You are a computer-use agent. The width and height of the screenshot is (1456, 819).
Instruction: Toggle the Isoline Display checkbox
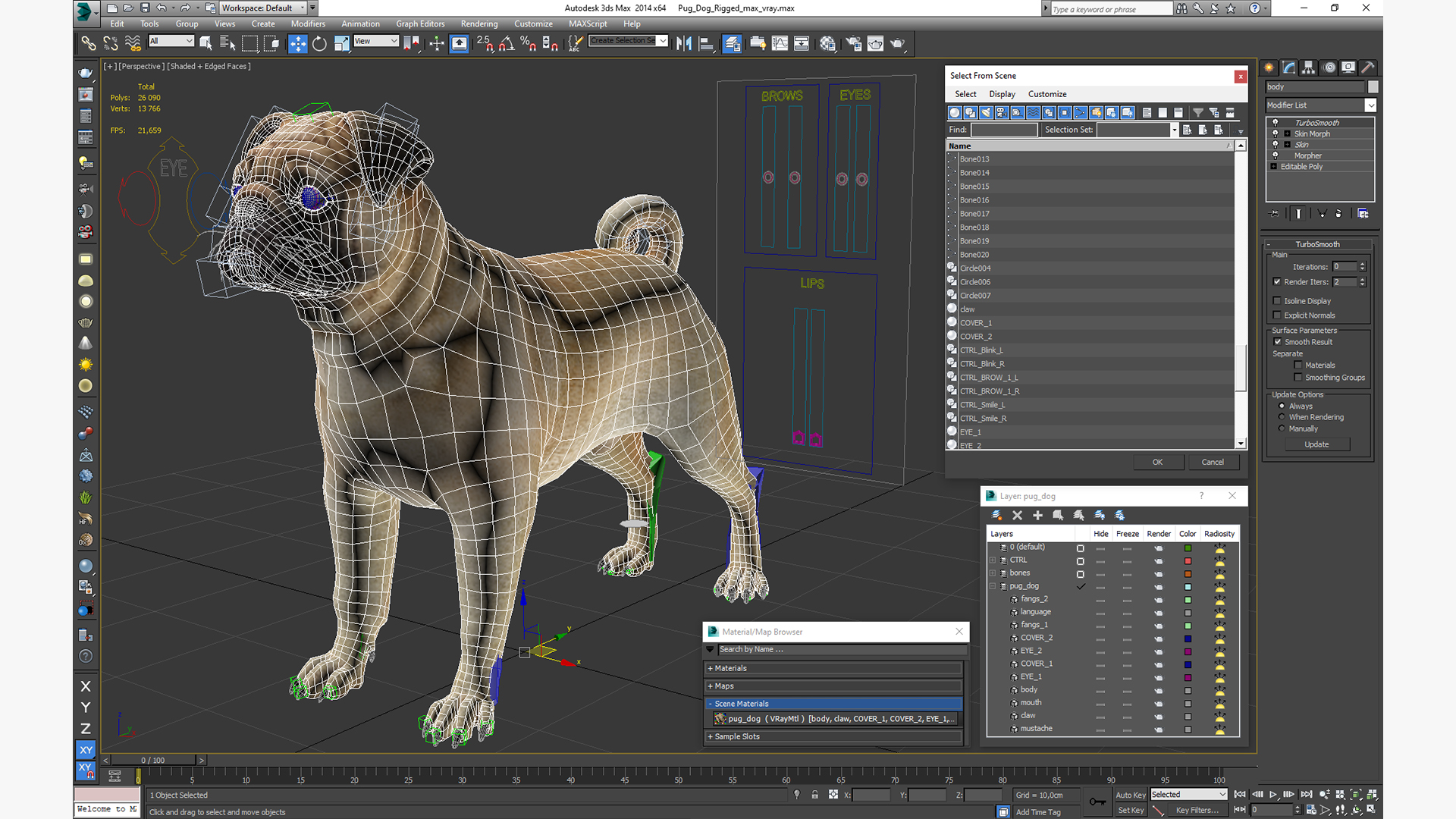click(1277, 301)
